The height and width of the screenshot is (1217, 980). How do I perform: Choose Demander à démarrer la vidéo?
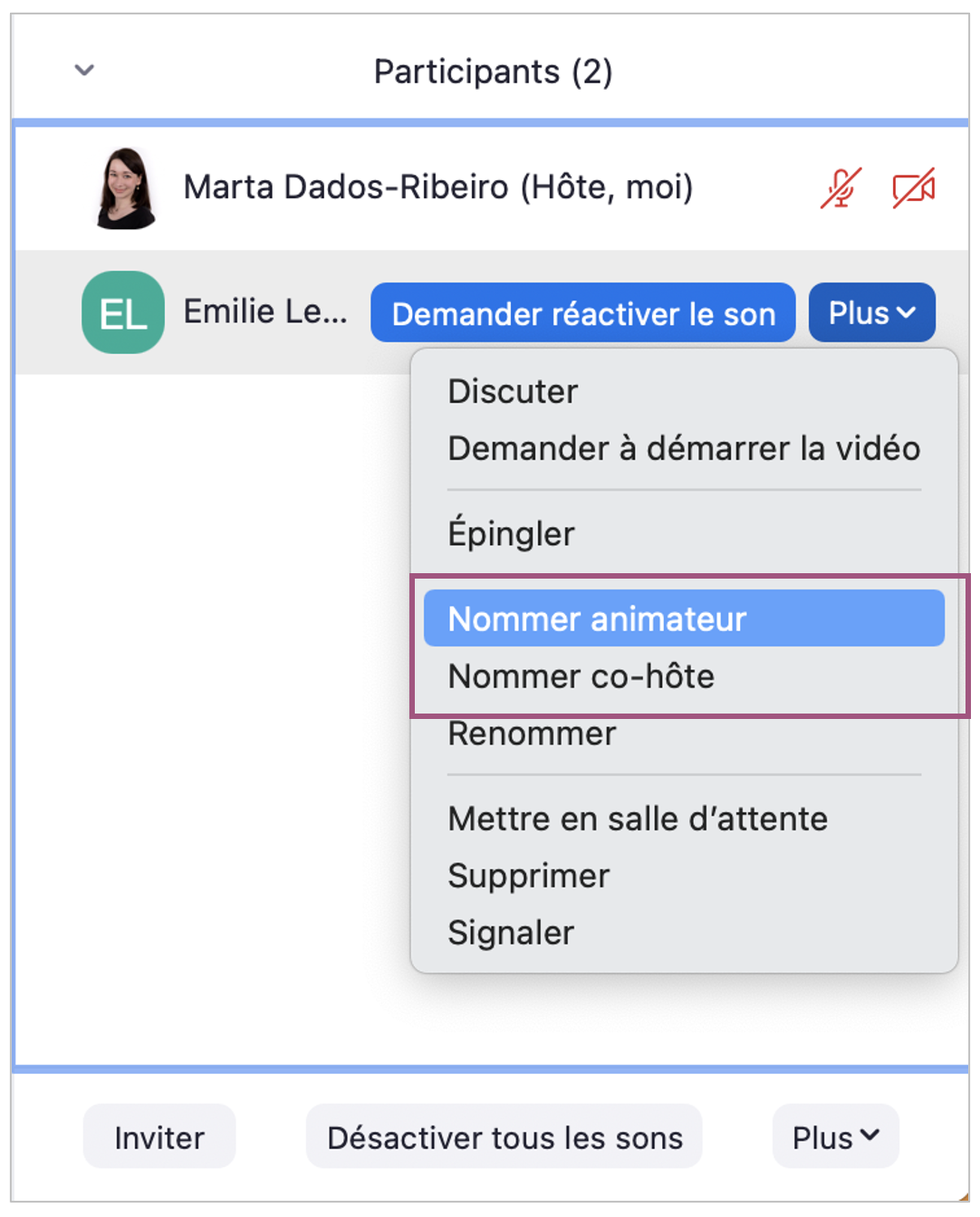[684, 448]
